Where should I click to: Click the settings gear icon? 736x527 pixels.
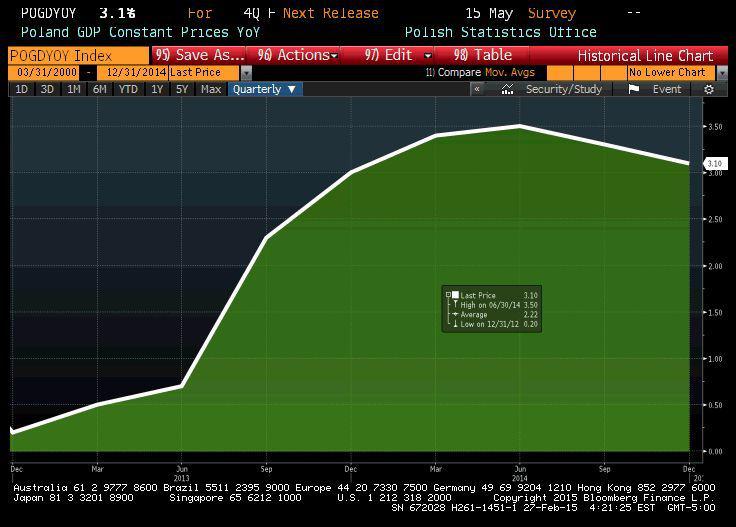click(709, 89)
